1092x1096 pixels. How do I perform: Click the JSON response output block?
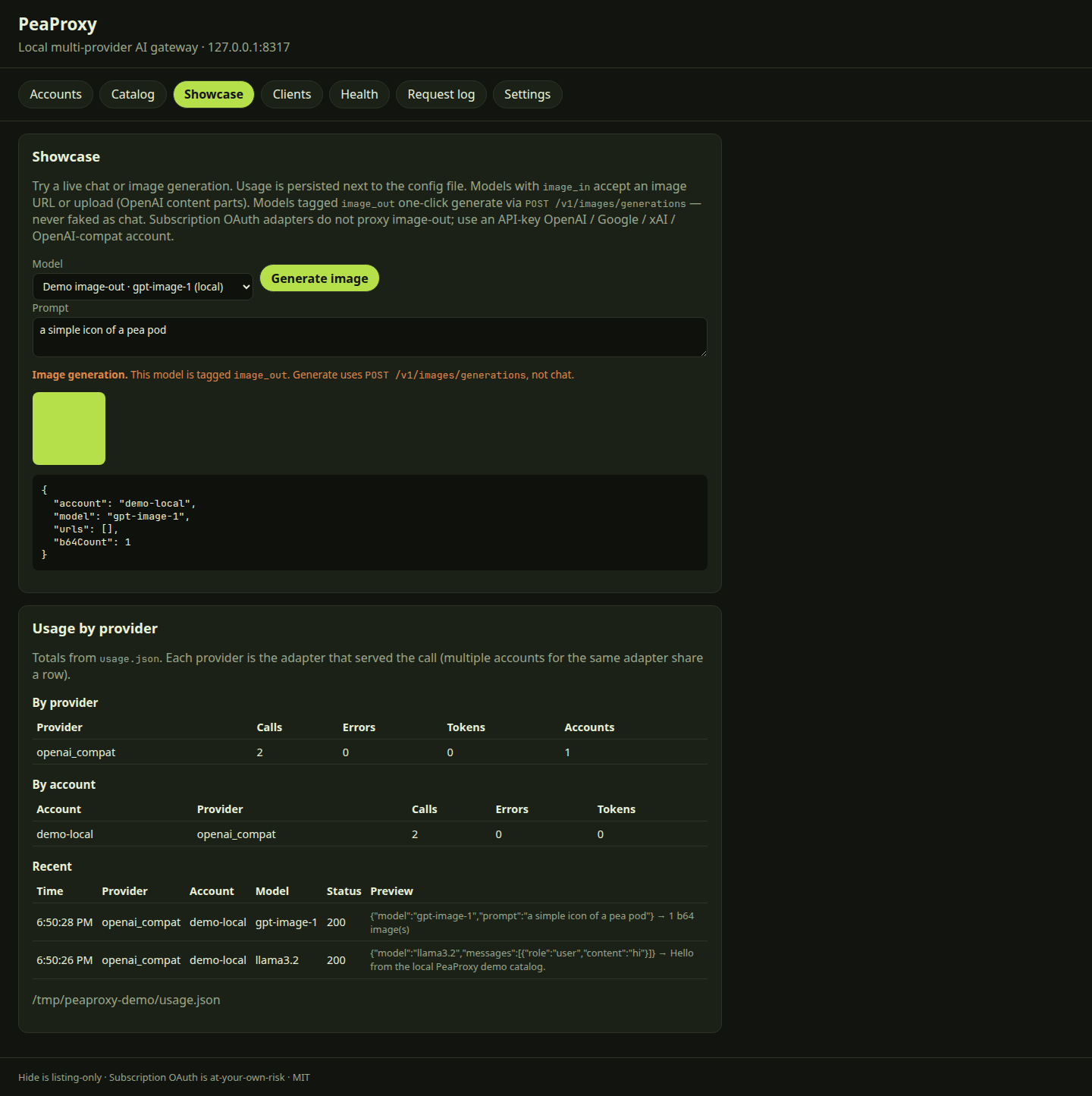coord(370,523)
